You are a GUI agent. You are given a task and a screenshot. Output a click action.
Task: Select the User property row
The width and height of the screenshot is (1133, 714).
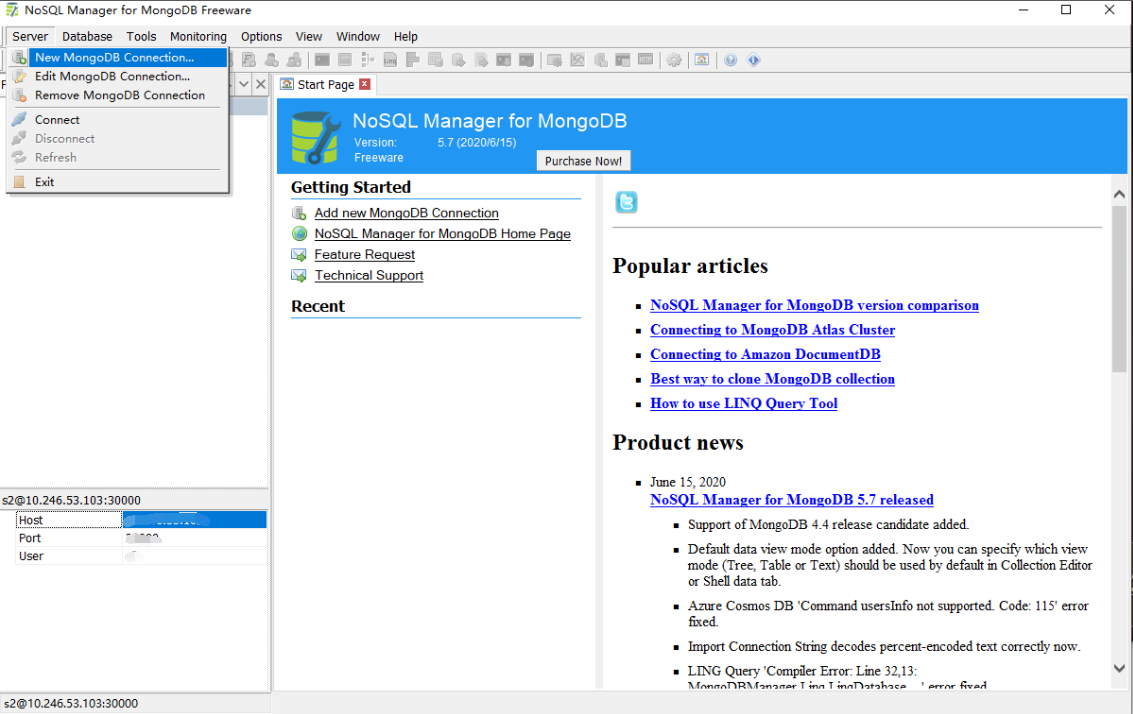[142, 556]
